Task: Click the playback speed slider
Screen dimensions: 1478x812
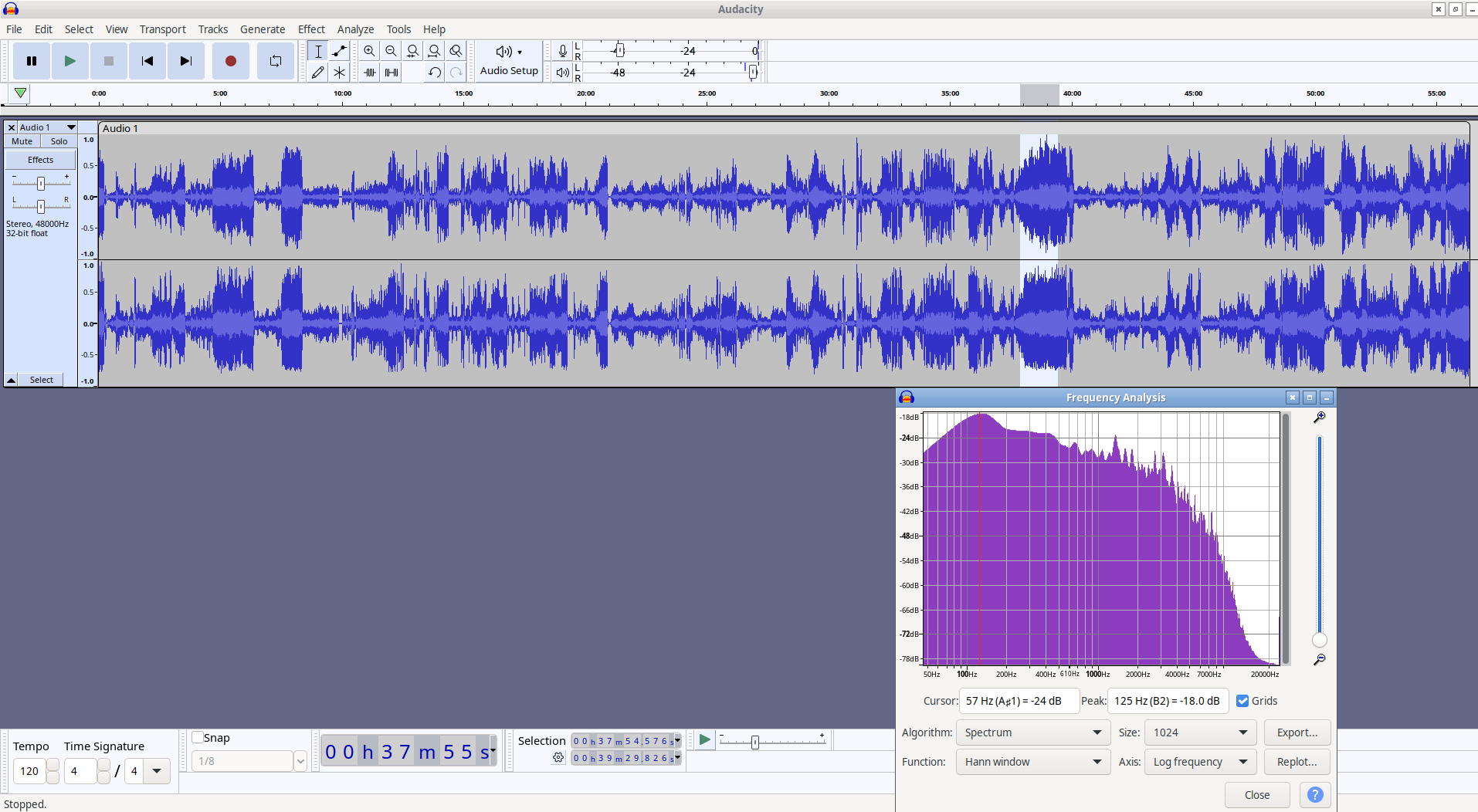Action: [772, 741]
